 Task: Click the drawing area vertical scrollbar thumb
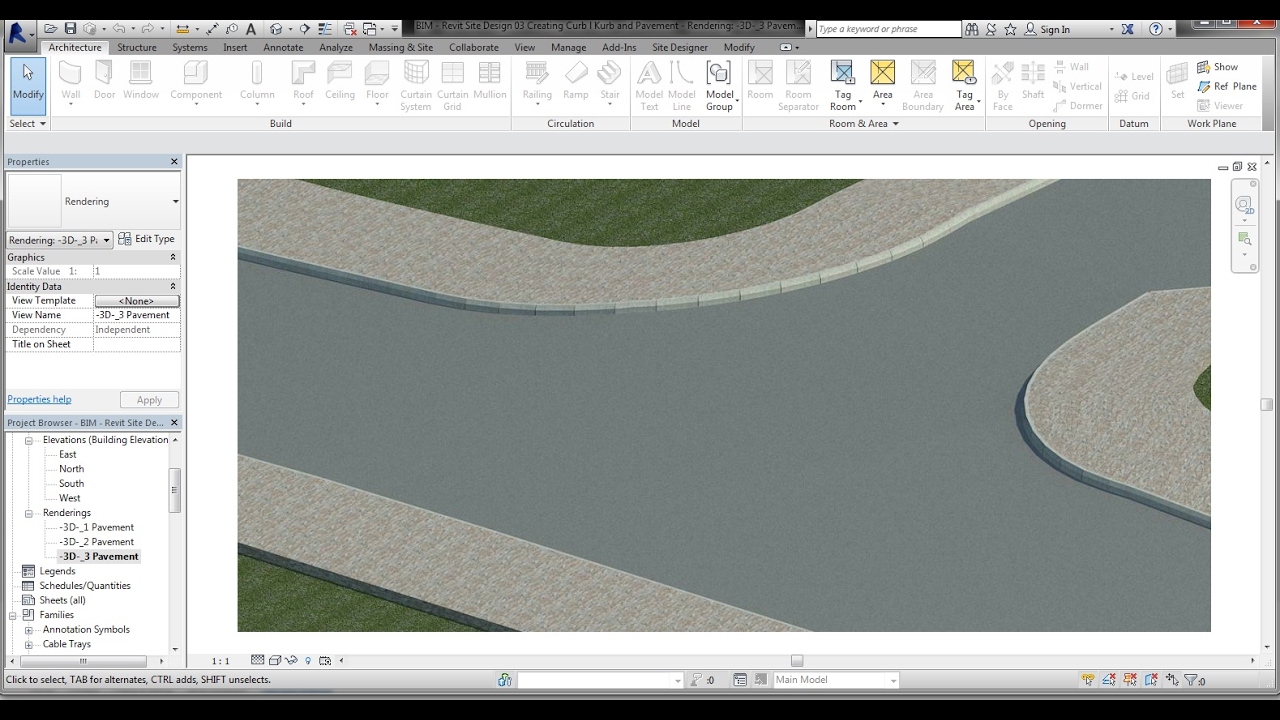tap(1267, 404)
